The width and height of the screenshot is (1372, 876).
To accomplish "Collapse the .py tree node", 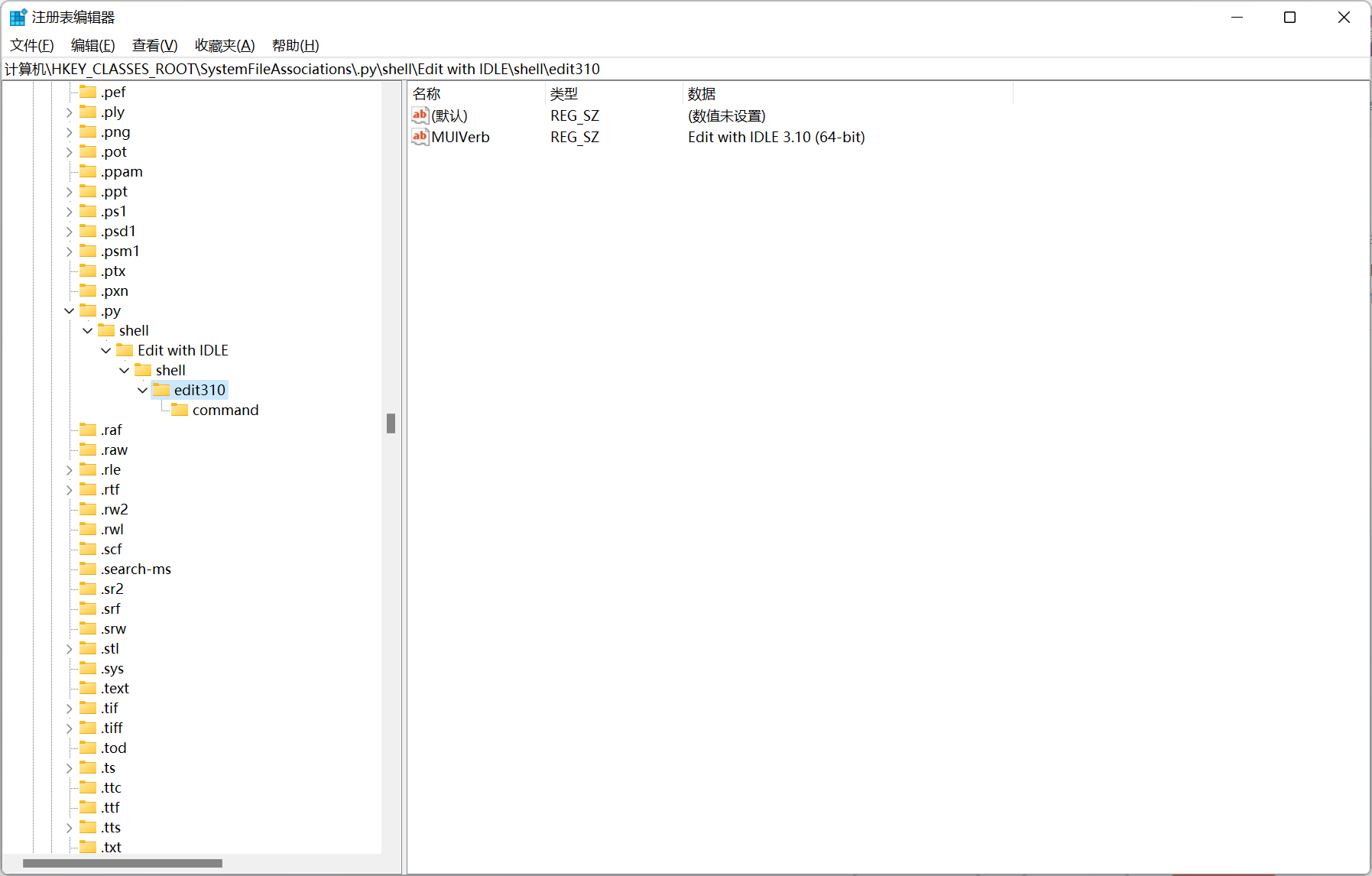I will pos(70,310).
